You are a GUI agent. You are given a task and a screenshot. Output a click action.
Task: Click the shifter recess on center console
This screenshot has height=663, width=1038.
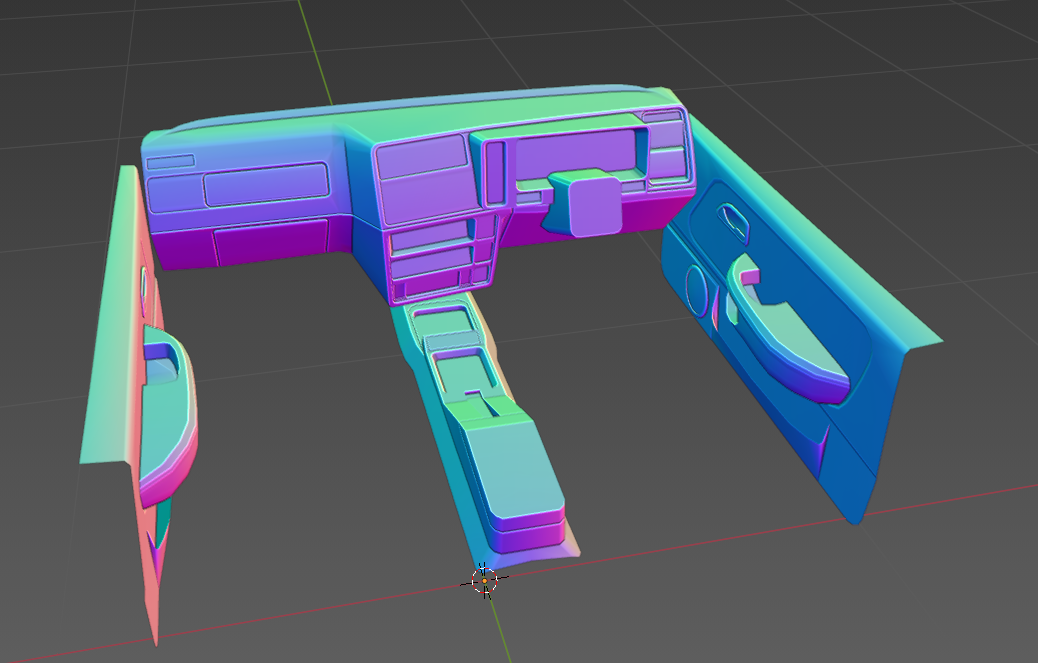(x=463, y=372)
